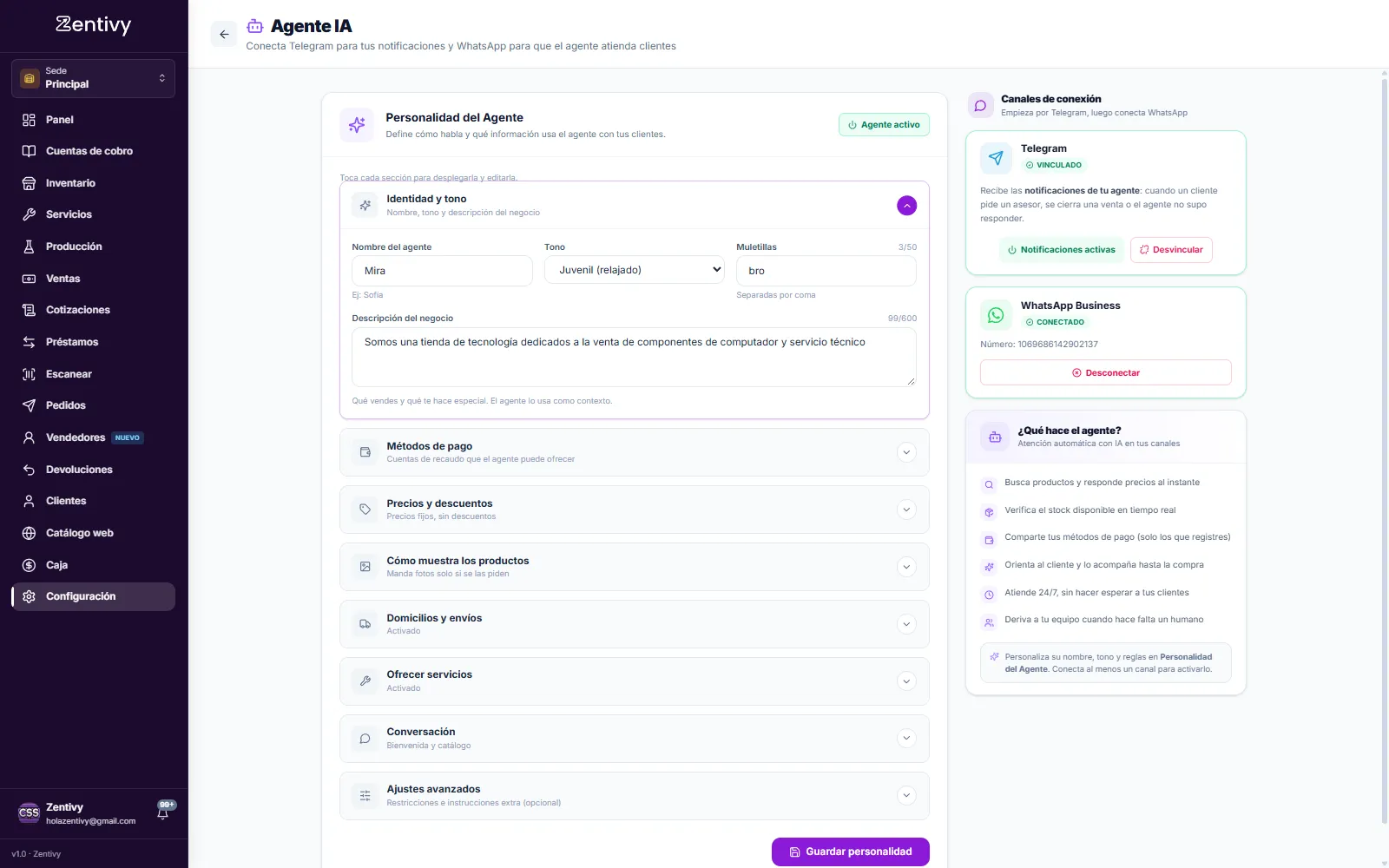Click the Métodos de pago wallet icon

click(365, 452)
